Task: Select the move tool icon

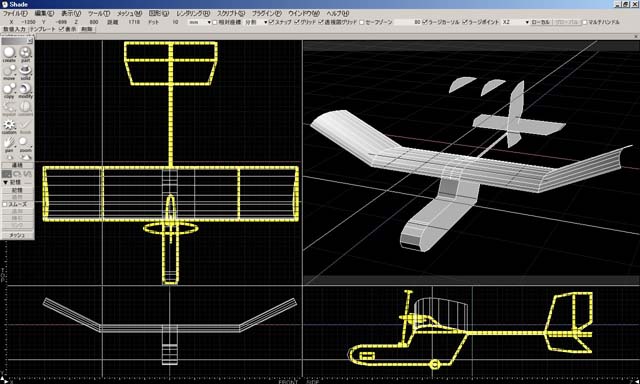Action: coord(9,72)
